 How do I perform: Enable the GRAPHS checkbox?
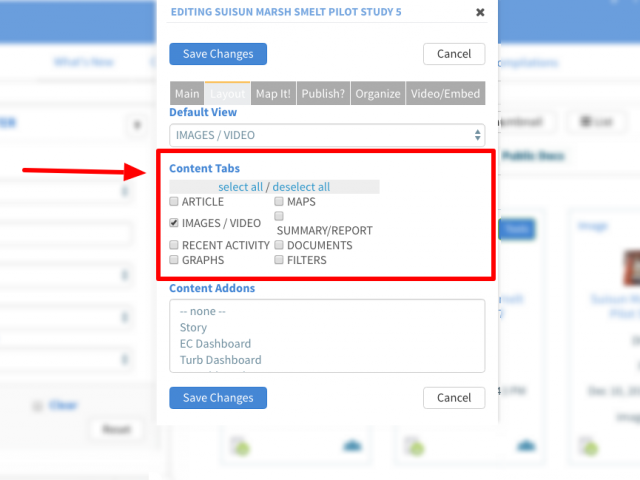click(174, 260)
